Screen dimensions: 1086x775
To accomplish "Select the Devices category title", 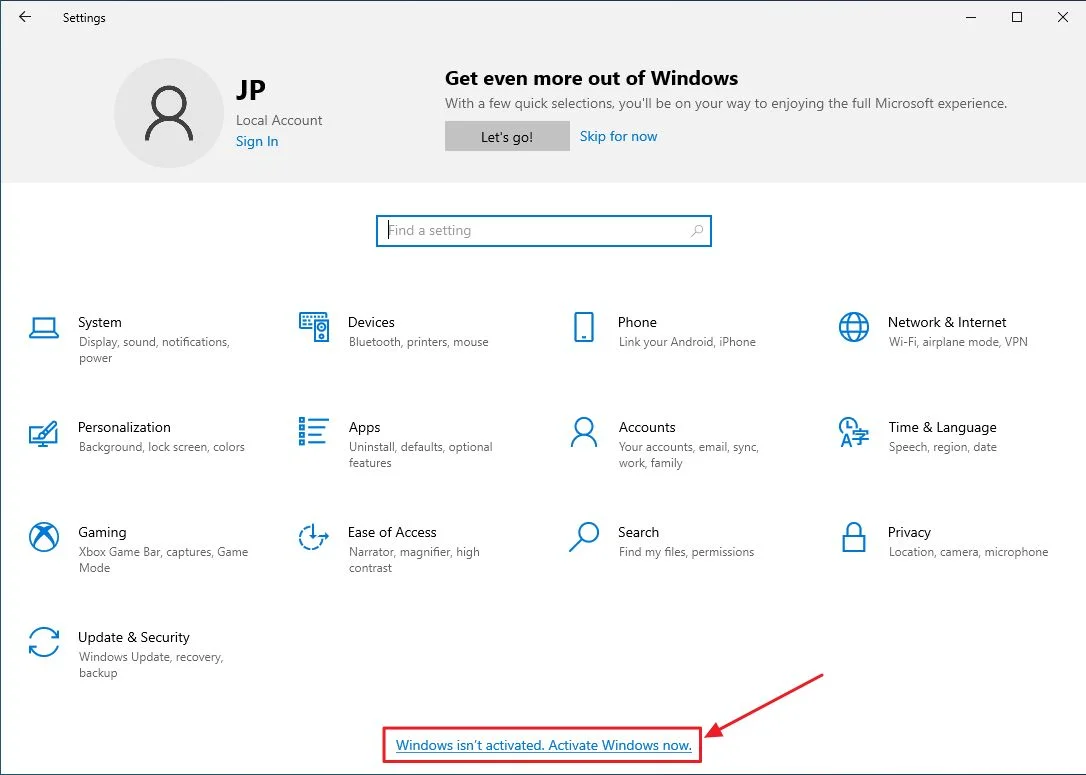I will pos(371,322).
